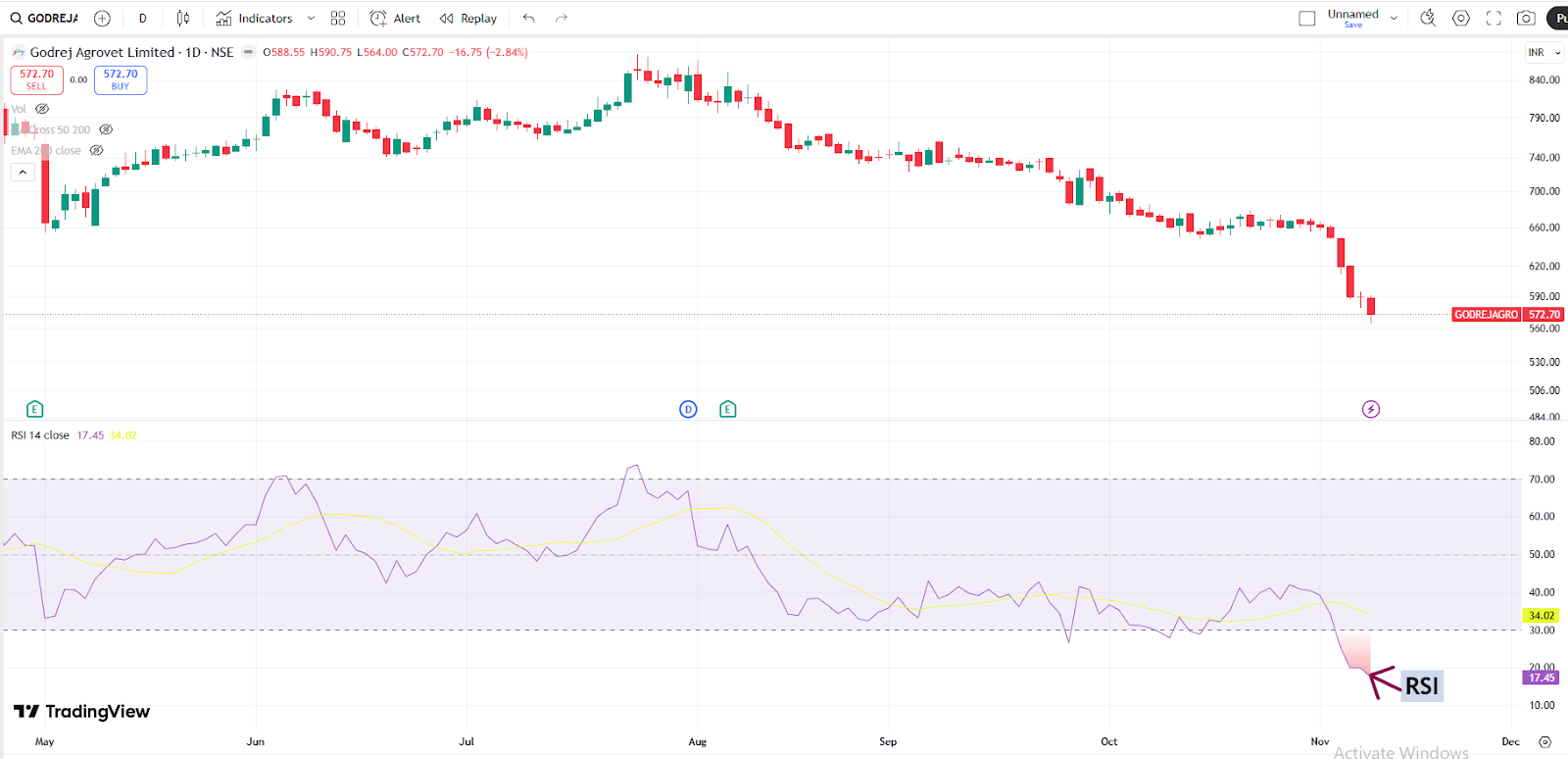Click the earnings marker near August
The height and width of the screenshot is (759, 1568).
[727, 409]
